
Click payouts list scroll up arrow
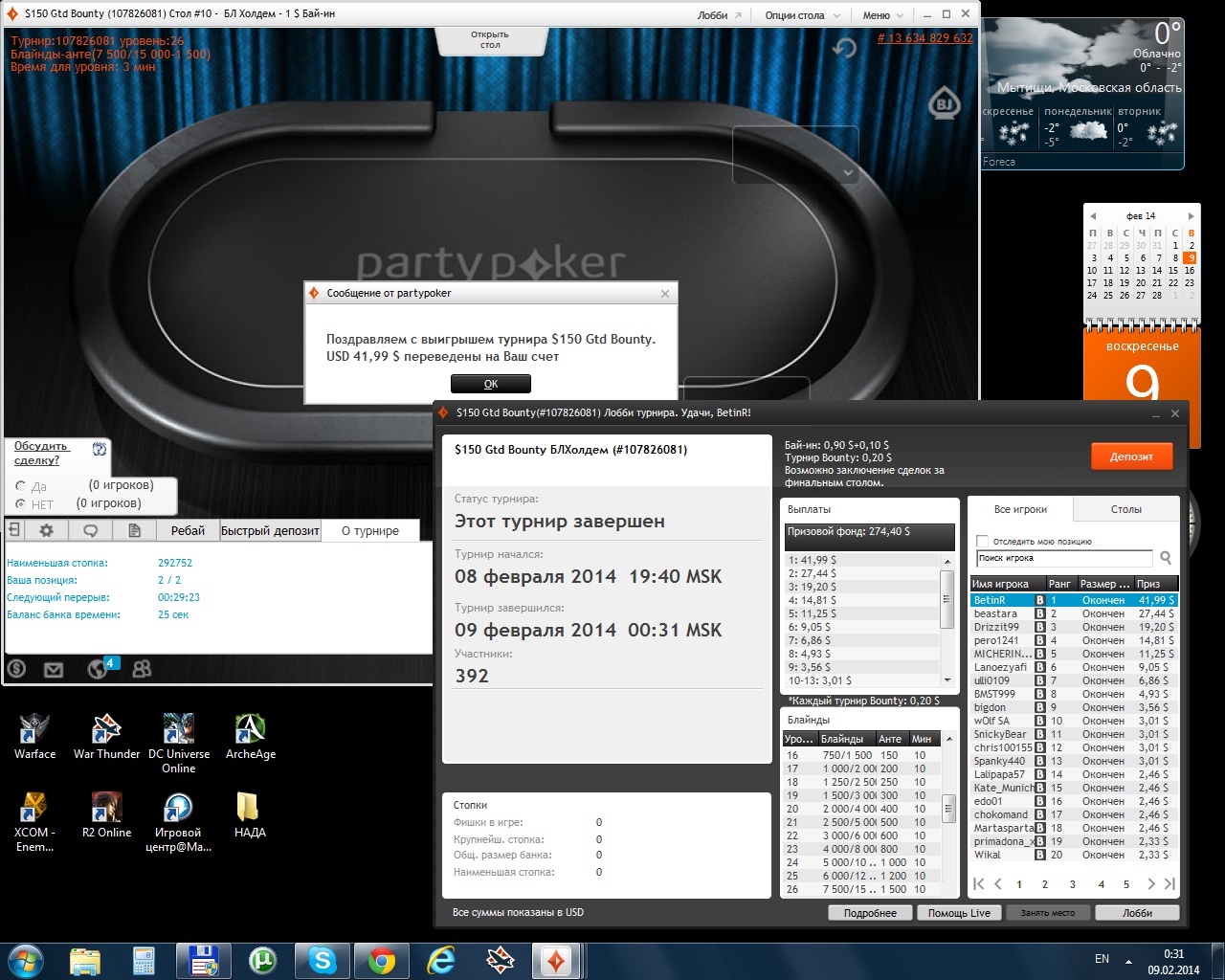pos(947,561)
